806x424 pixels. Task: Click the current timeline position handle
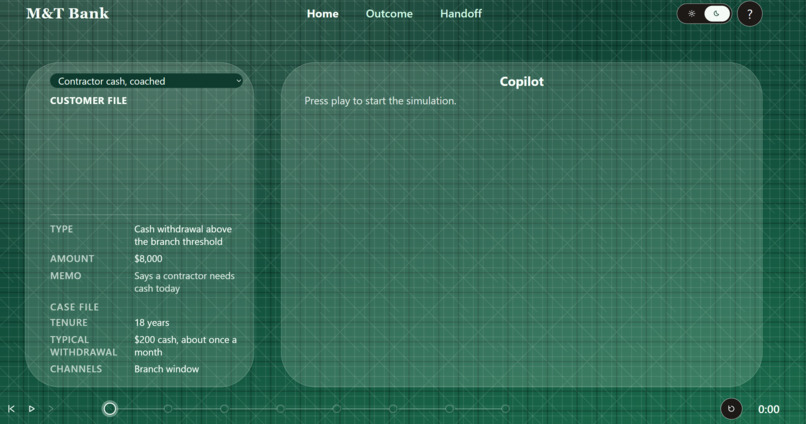pyautogui.click(x=109, y=409)
